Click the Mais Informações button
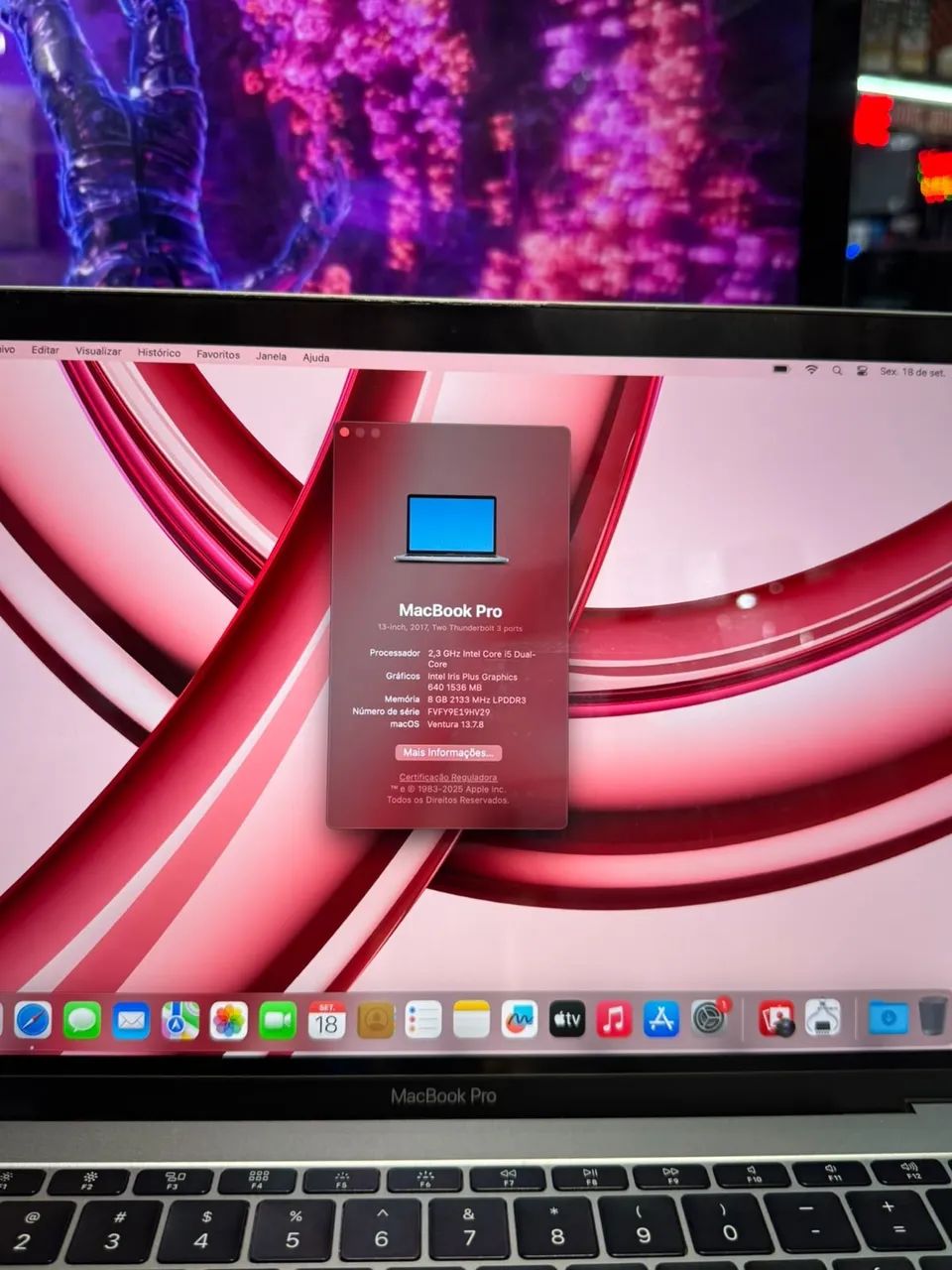The width and height of the screenshot is (952, 1270). pos(448,753)
